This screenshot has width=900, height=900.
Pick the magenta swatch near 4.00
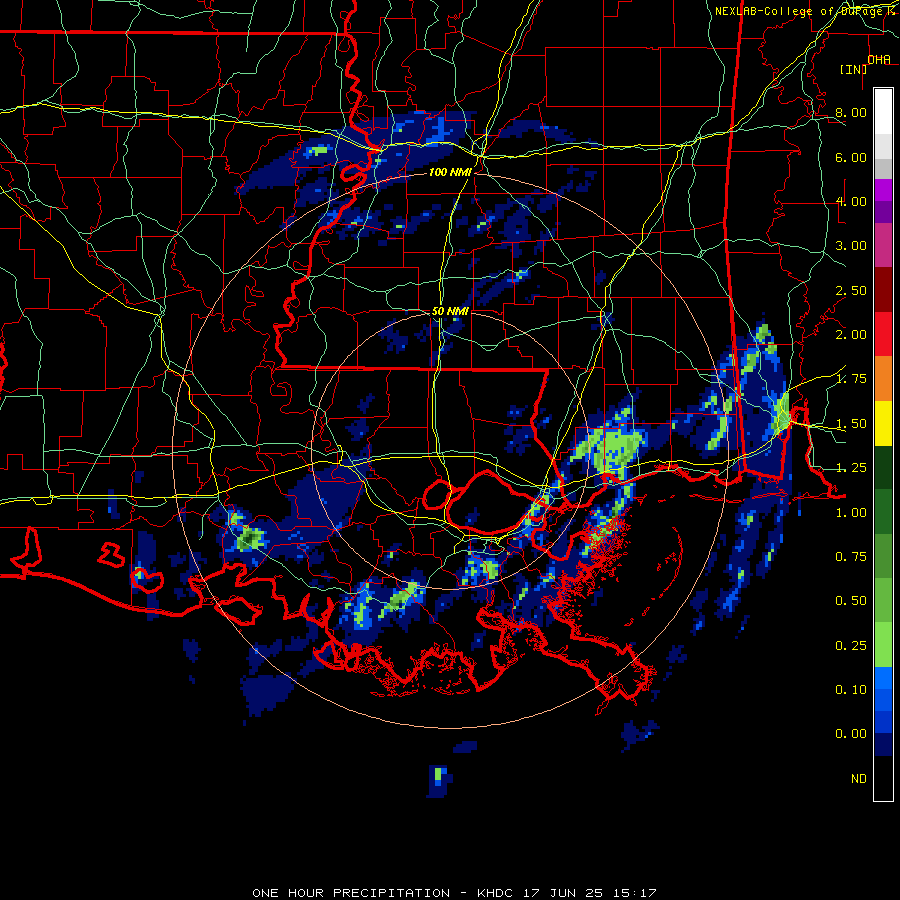pos(883,190)
